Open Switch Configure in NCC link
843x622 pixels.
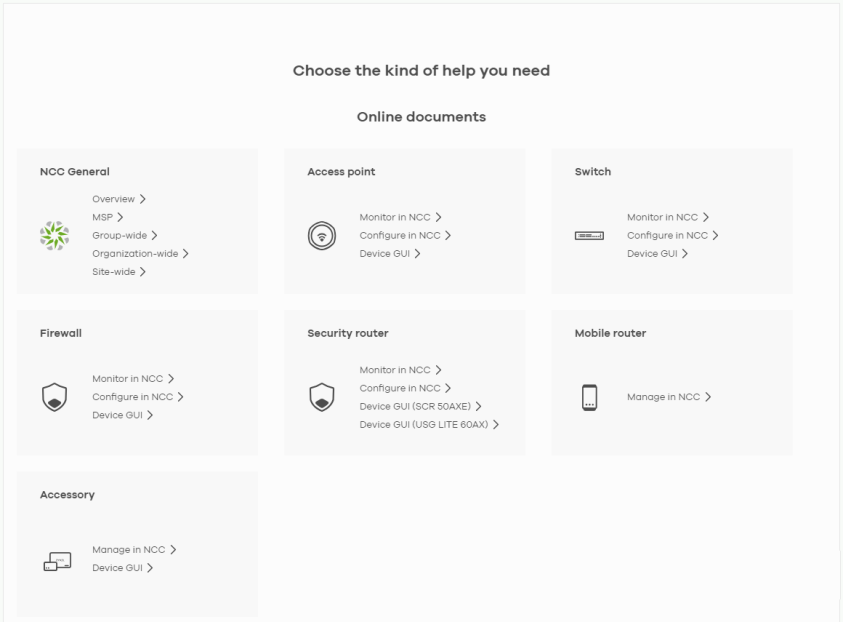point(672,235)
